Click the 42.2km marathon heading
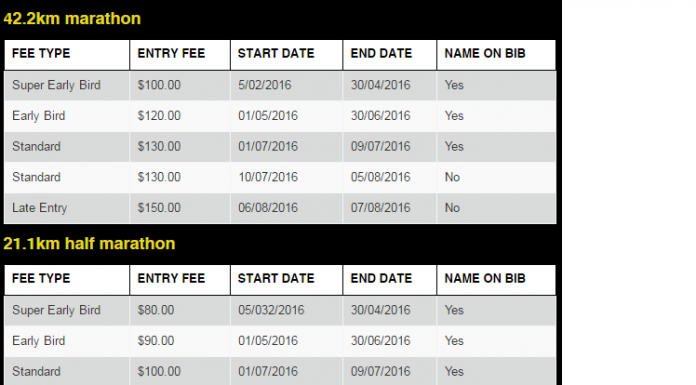 coord(72,19)
